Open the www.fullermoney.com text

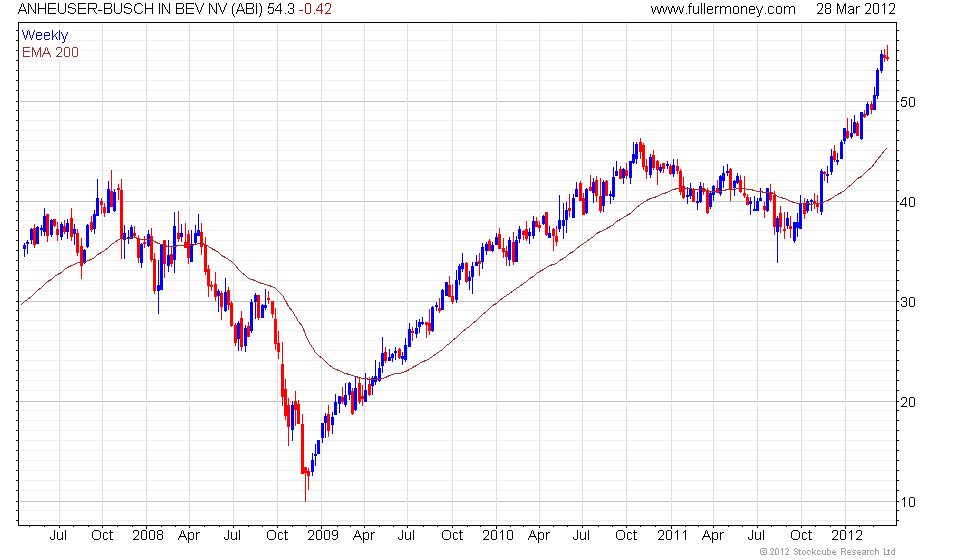722,9
